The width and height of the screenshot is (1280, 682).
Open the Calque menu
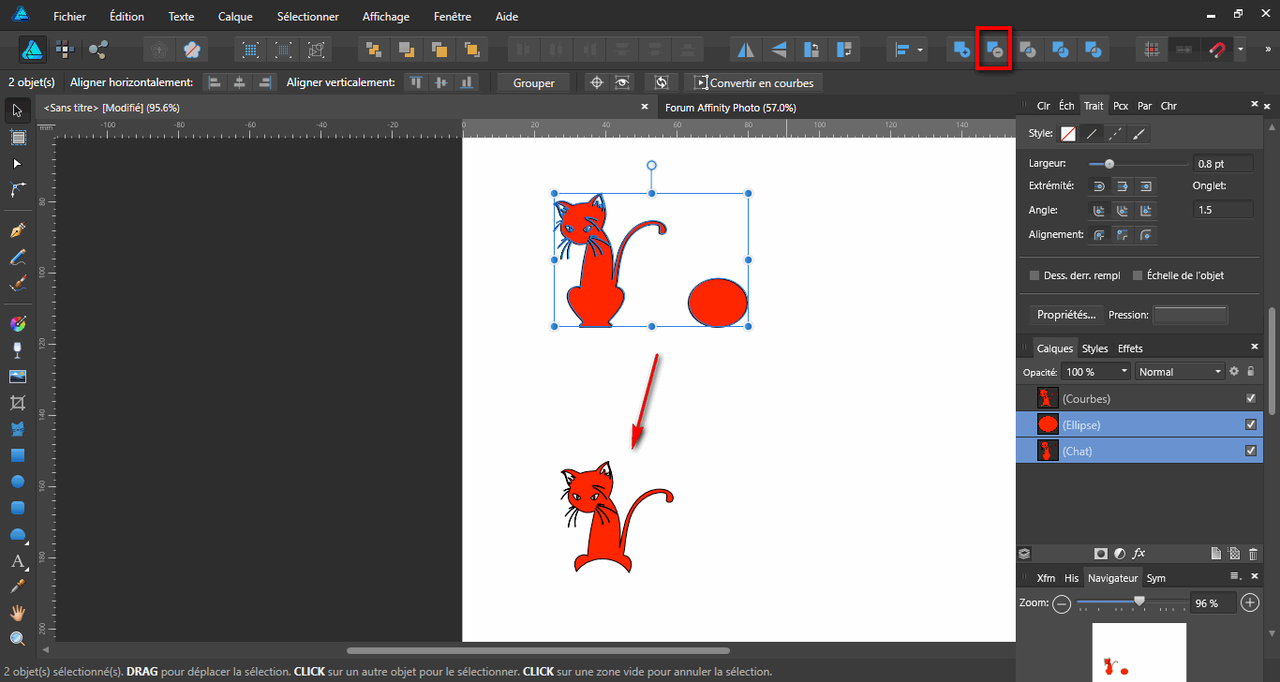coord(236,17)
